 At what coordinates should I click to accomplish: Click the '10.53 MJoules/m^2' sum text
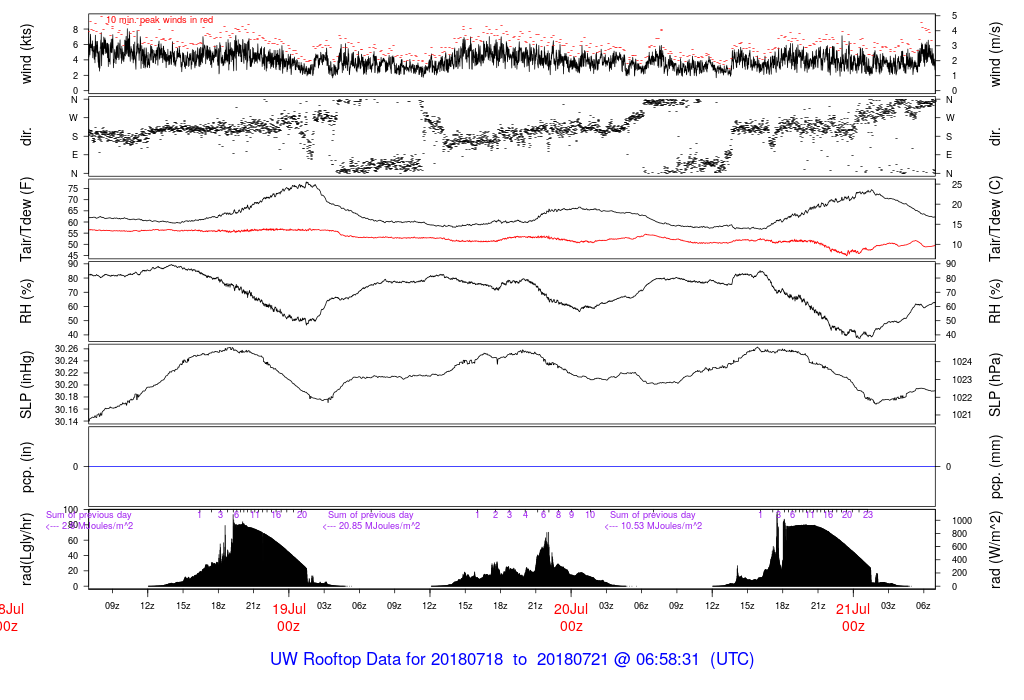coord(661,526)
